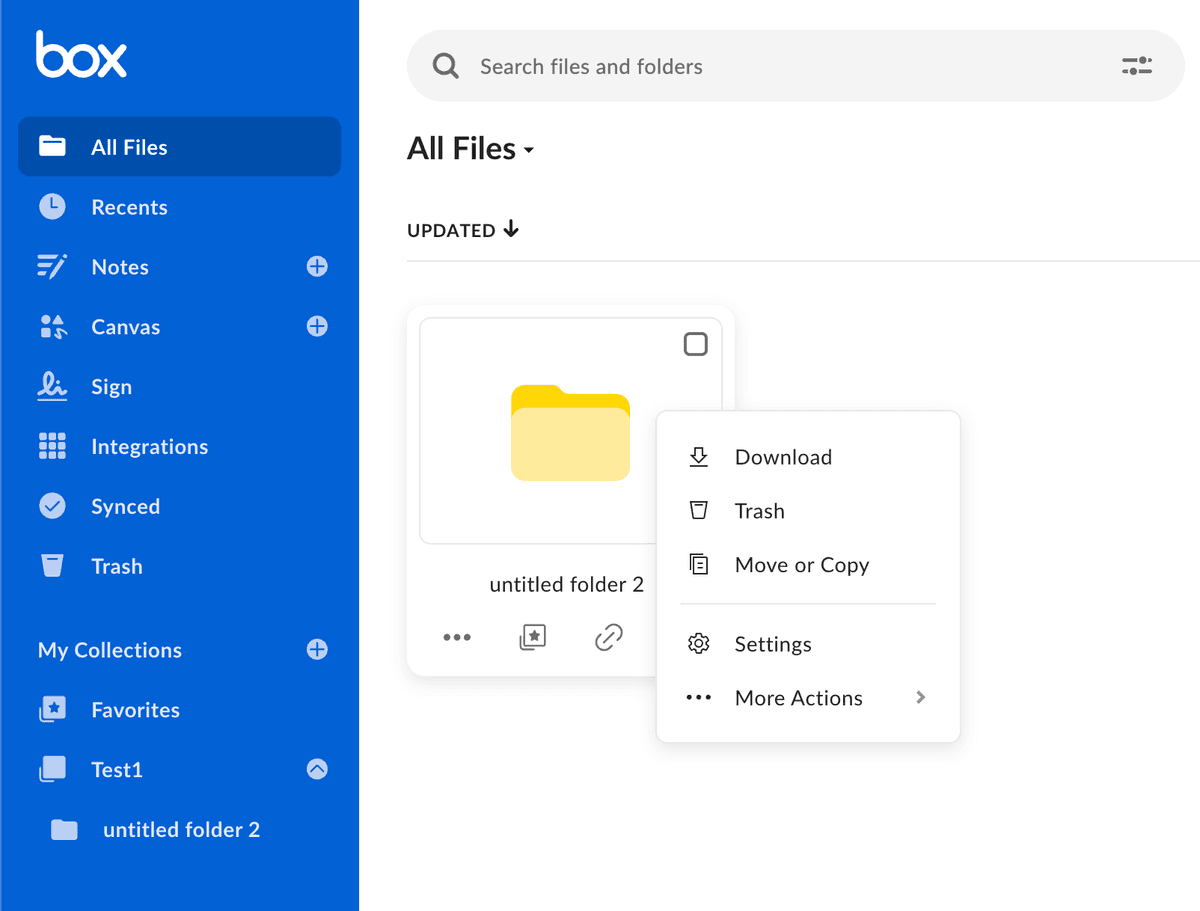The width and height of the screenshot is (1200, 911).
Task: Open Recents from the sidebar
Action: point(129,207)
